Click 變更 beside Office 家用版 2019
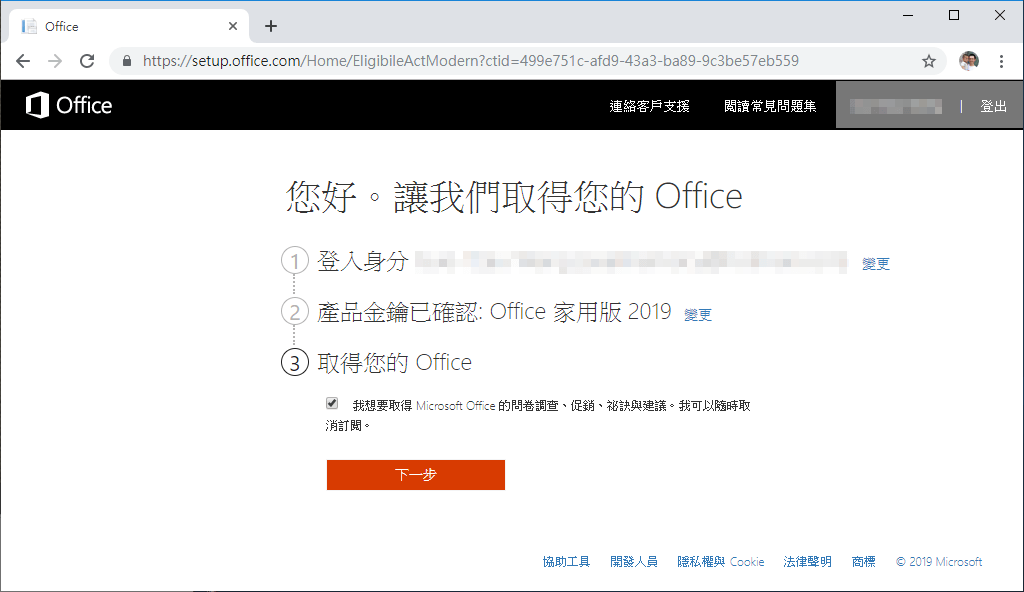The image size is (1024, 592). click(x=698, y=314)
